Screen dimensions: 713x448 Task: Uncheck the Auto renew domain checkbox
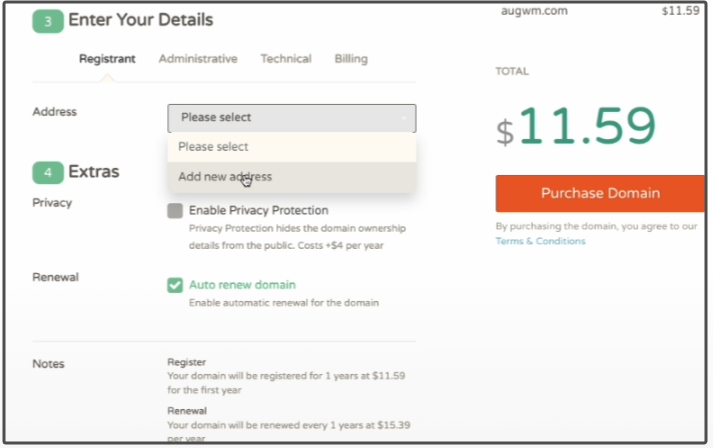(x=175, y=285)
